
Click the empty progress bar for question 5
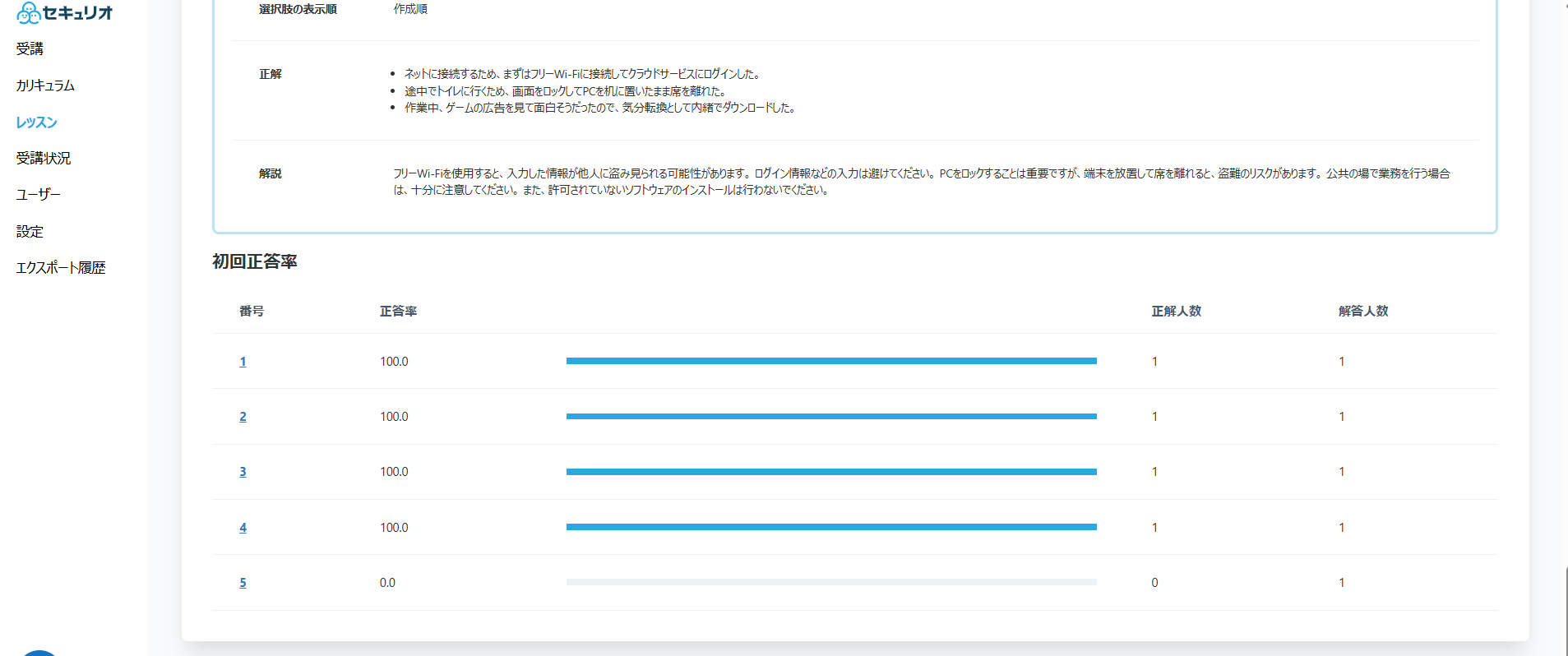pos(831,582)
